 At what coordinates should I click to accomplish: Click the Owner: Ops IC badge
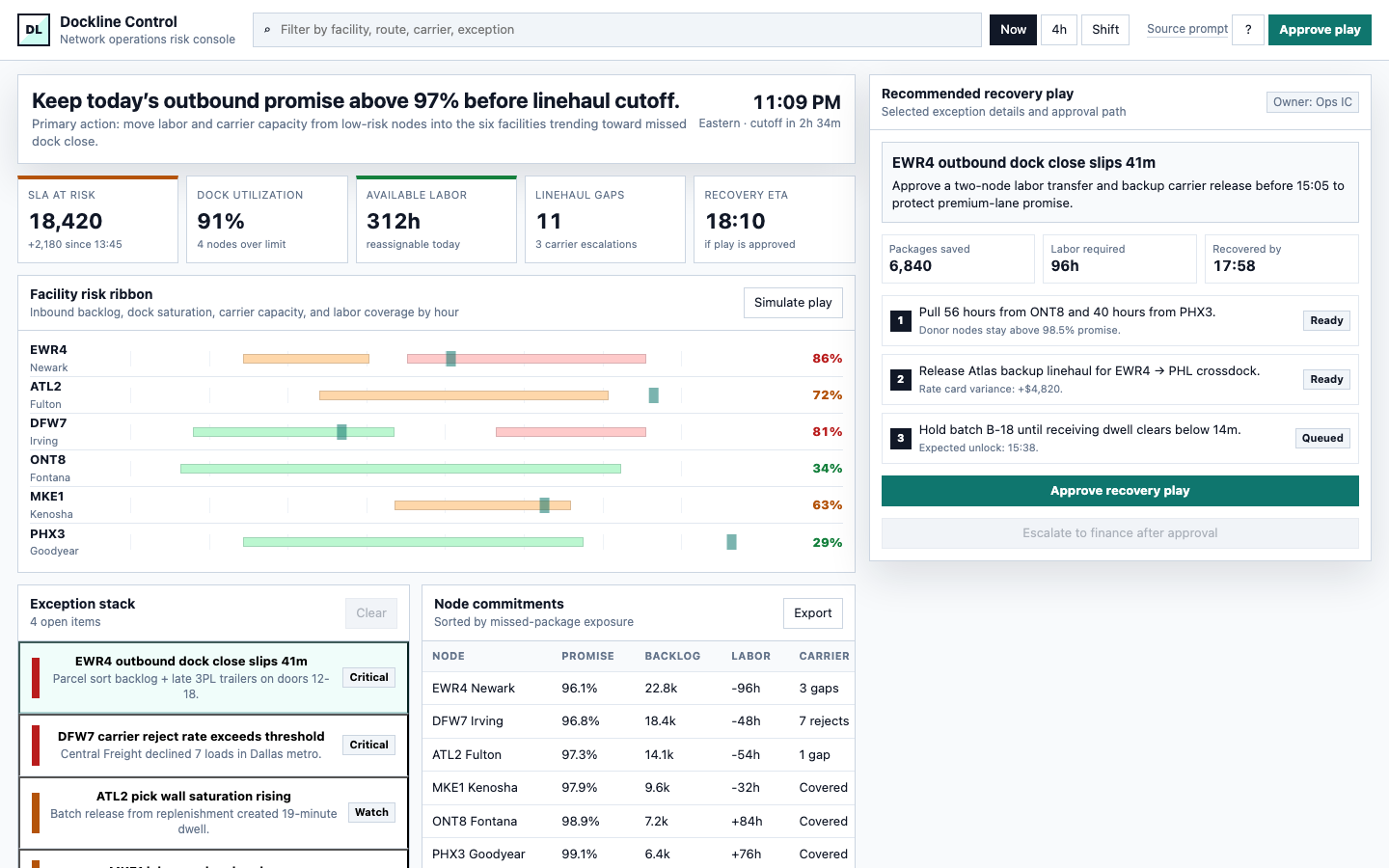[x=1312, y=102]
